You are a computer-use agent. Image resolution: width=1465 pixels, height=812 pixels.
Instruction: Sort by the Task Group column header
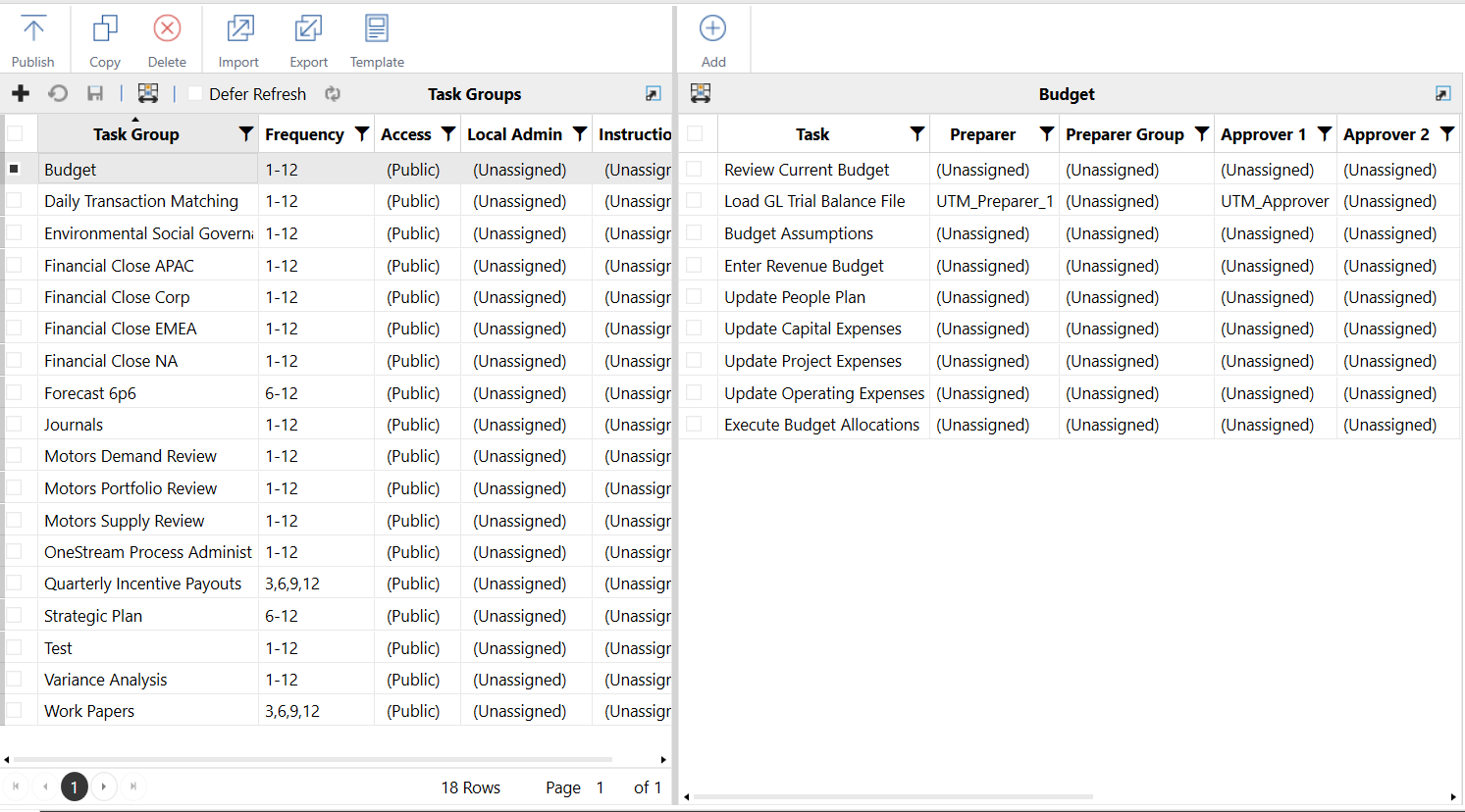click(x=136, y=134)
